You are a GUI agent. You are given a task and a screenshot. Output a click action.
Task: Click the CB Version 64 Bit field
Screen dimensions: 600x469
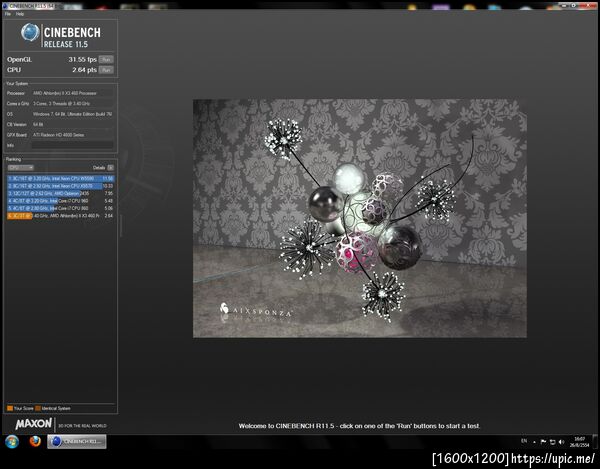[x=72, y=124]
